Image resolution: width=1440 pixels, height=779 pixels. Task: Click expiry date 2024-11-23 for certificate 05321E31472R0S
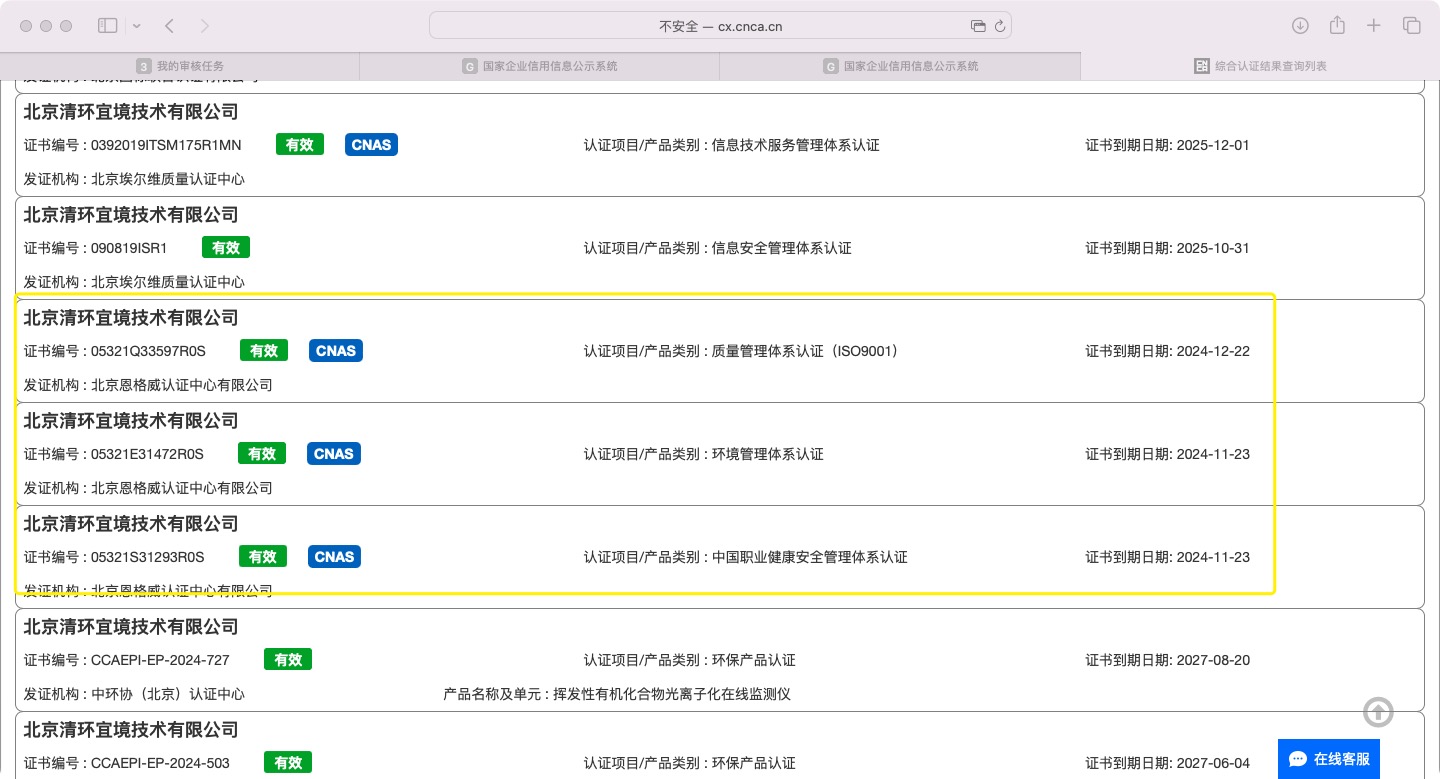pos(1214,454)
